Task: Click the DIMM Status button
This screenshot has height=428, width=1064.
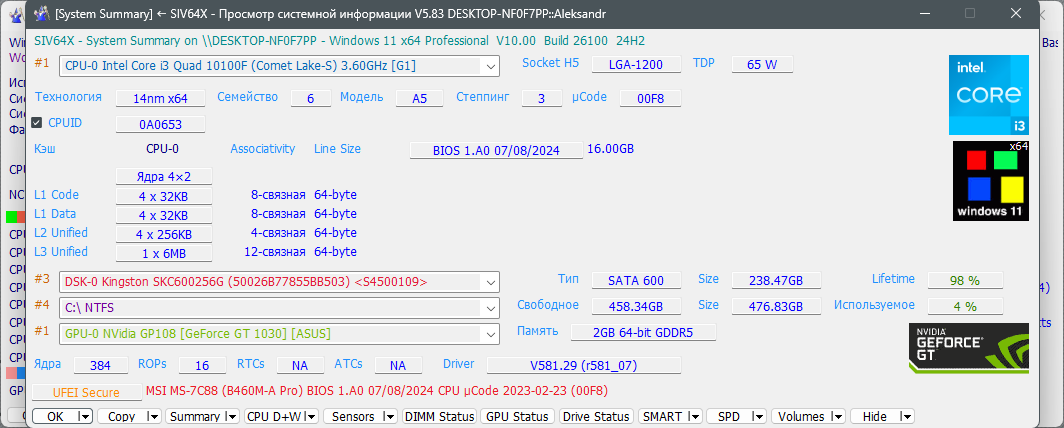Action: 440,416
